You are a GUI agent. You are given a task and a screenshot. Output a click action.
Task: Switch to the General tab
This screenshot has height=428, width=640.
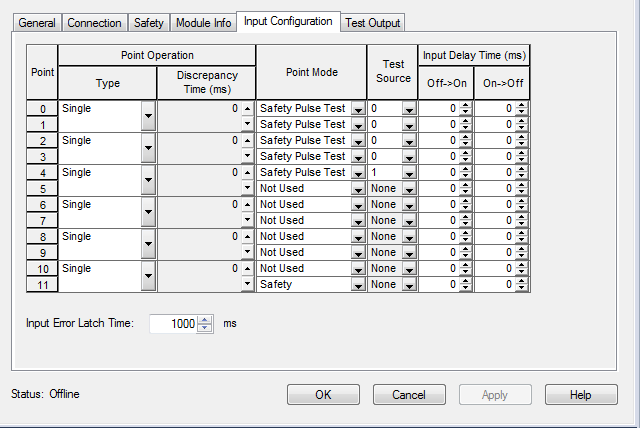(37, 23)
